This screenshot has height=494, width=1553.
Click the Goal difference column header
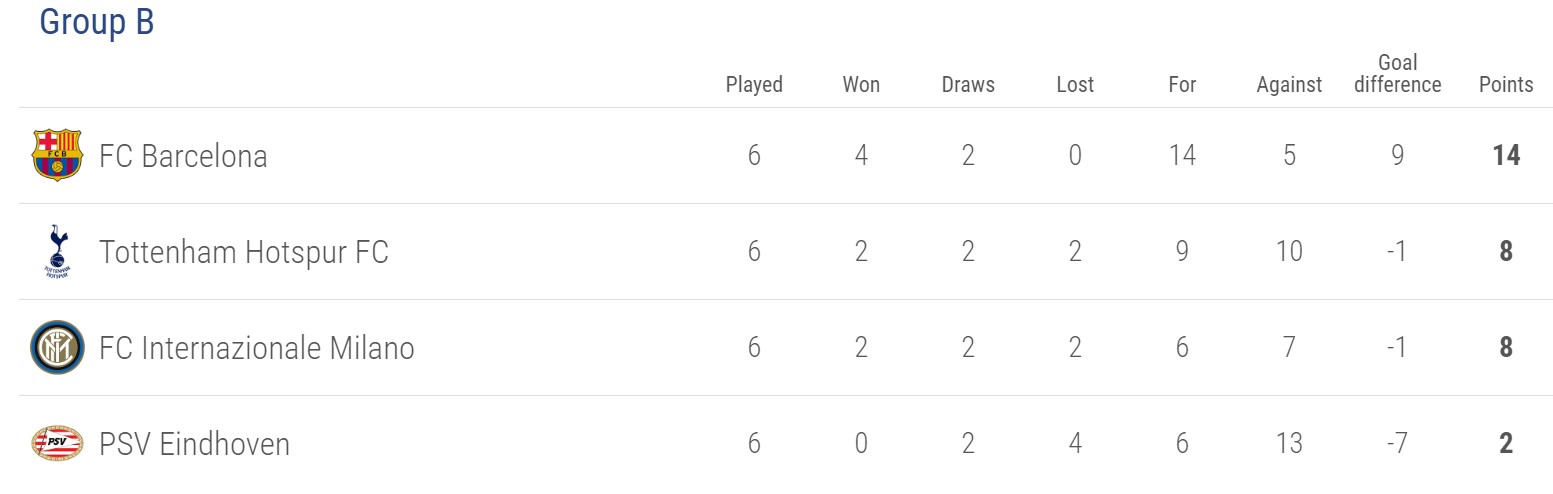tap(1397, 74)
